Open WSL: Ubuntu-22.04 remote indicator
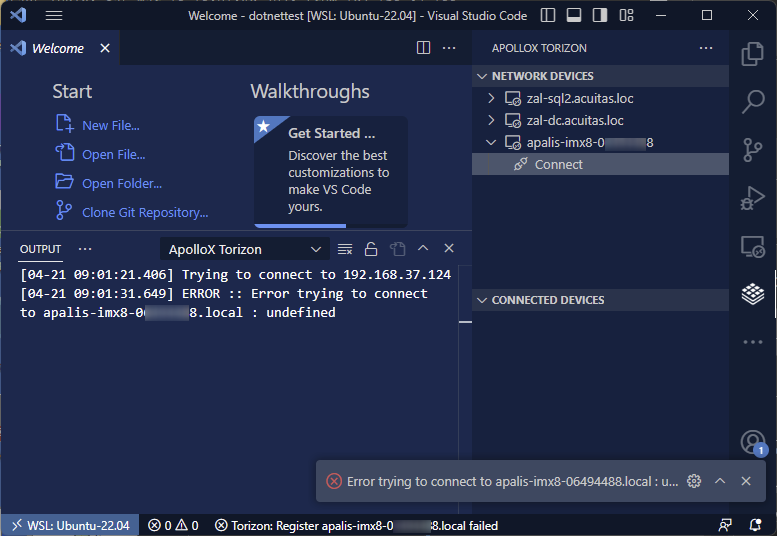The image size is (777, 536). click(71, 525)
